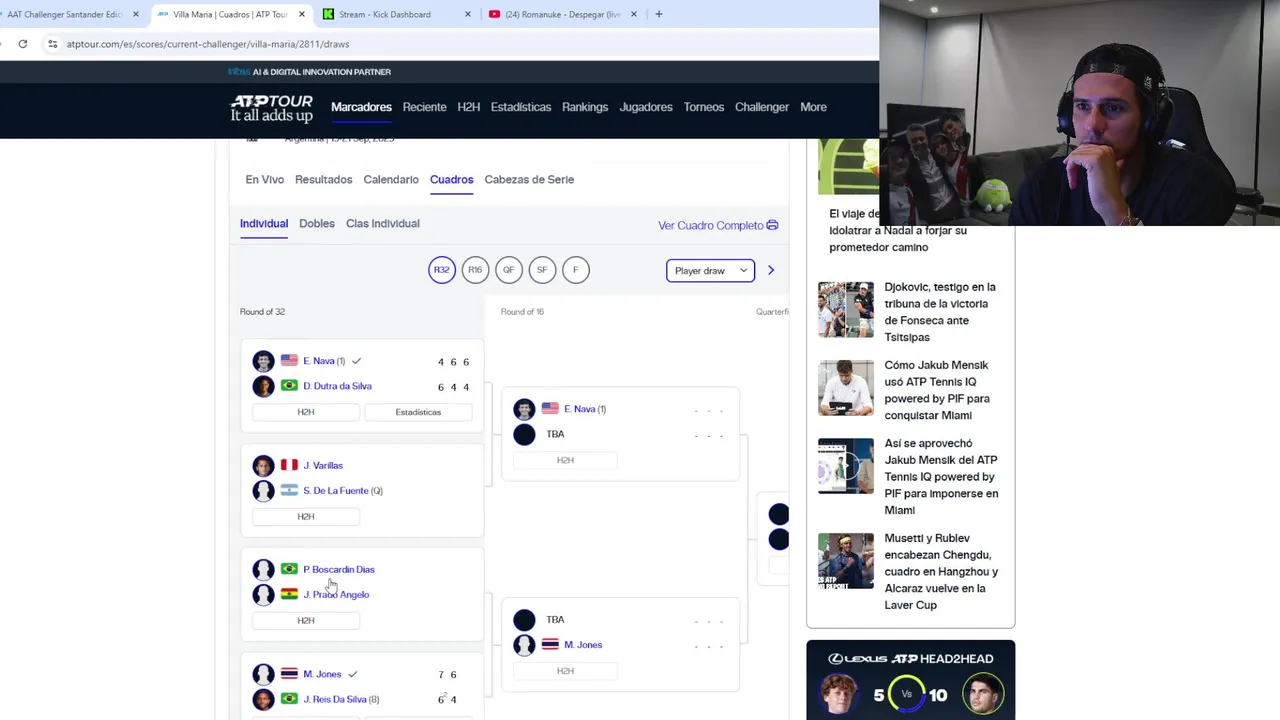
Task: Select the R32 round button
Action: click(441, 270)
